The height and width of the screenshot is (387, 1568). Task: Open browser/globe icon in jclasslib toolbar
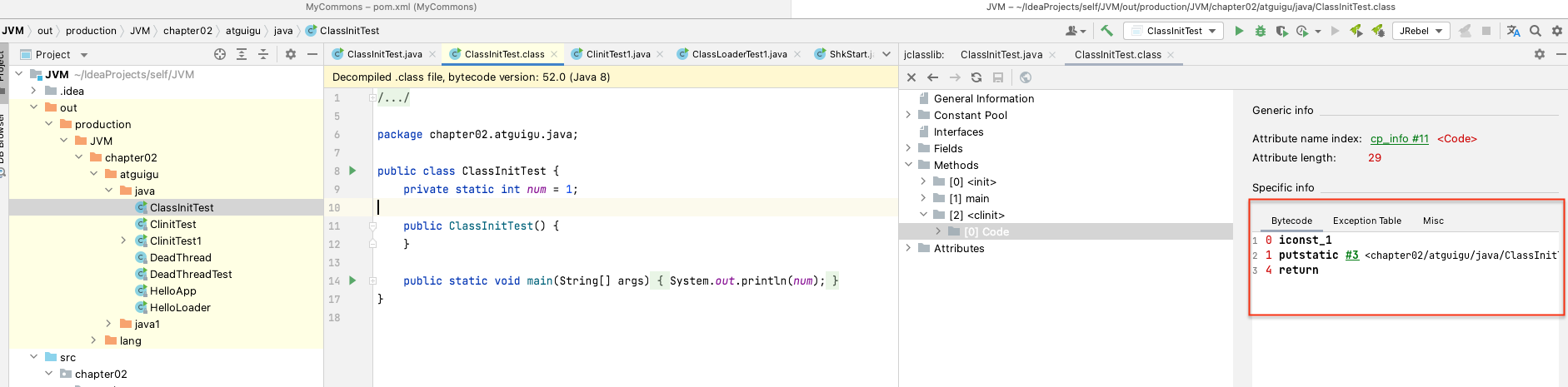[1026, 77]
